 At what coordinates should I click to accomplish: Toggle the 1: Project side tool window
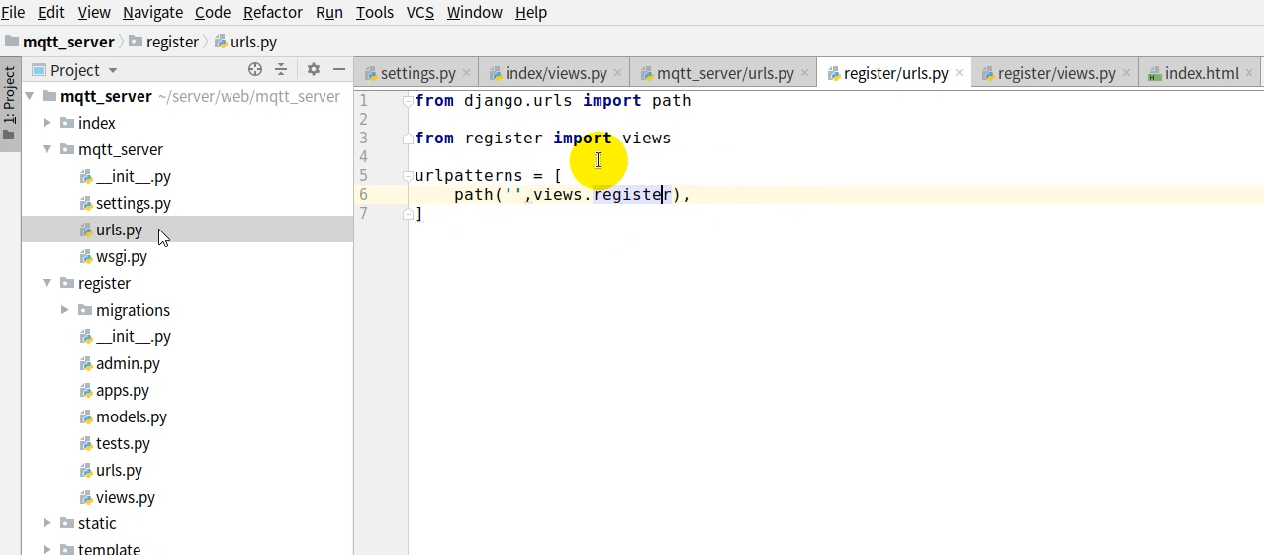10,104
